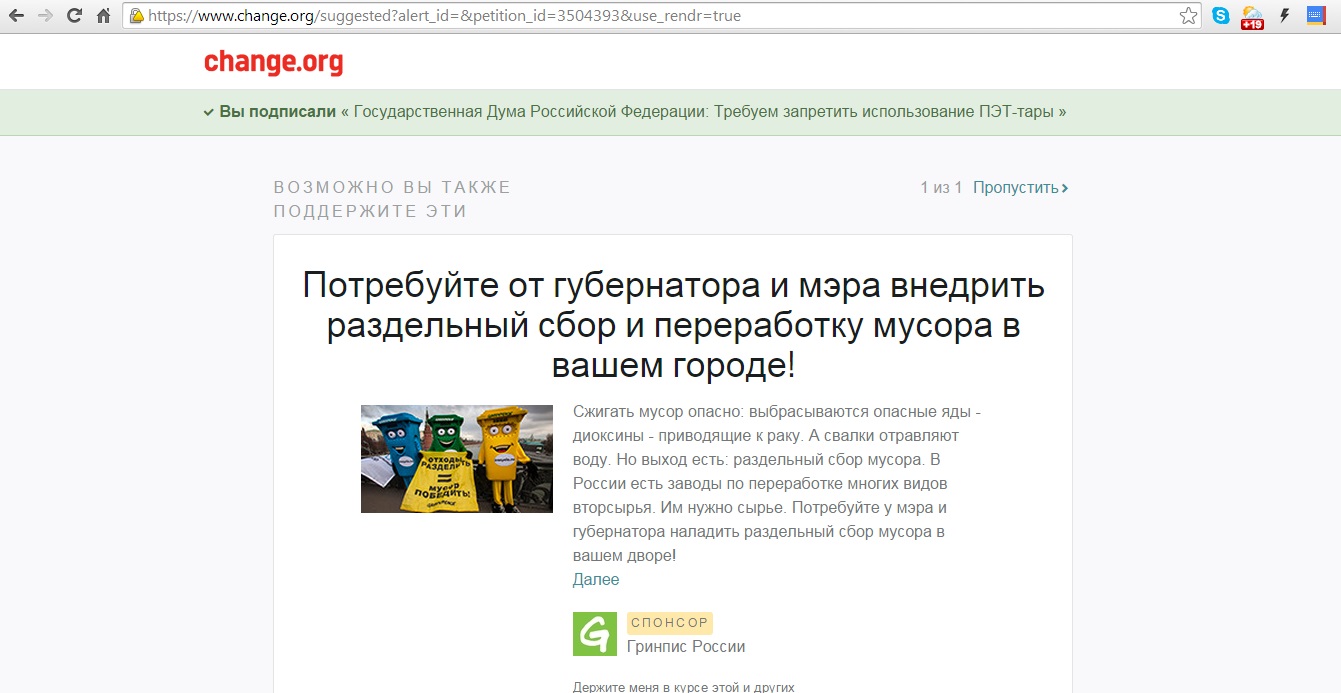Go back using browser back arrow
1341x693 pixels.
16,16
